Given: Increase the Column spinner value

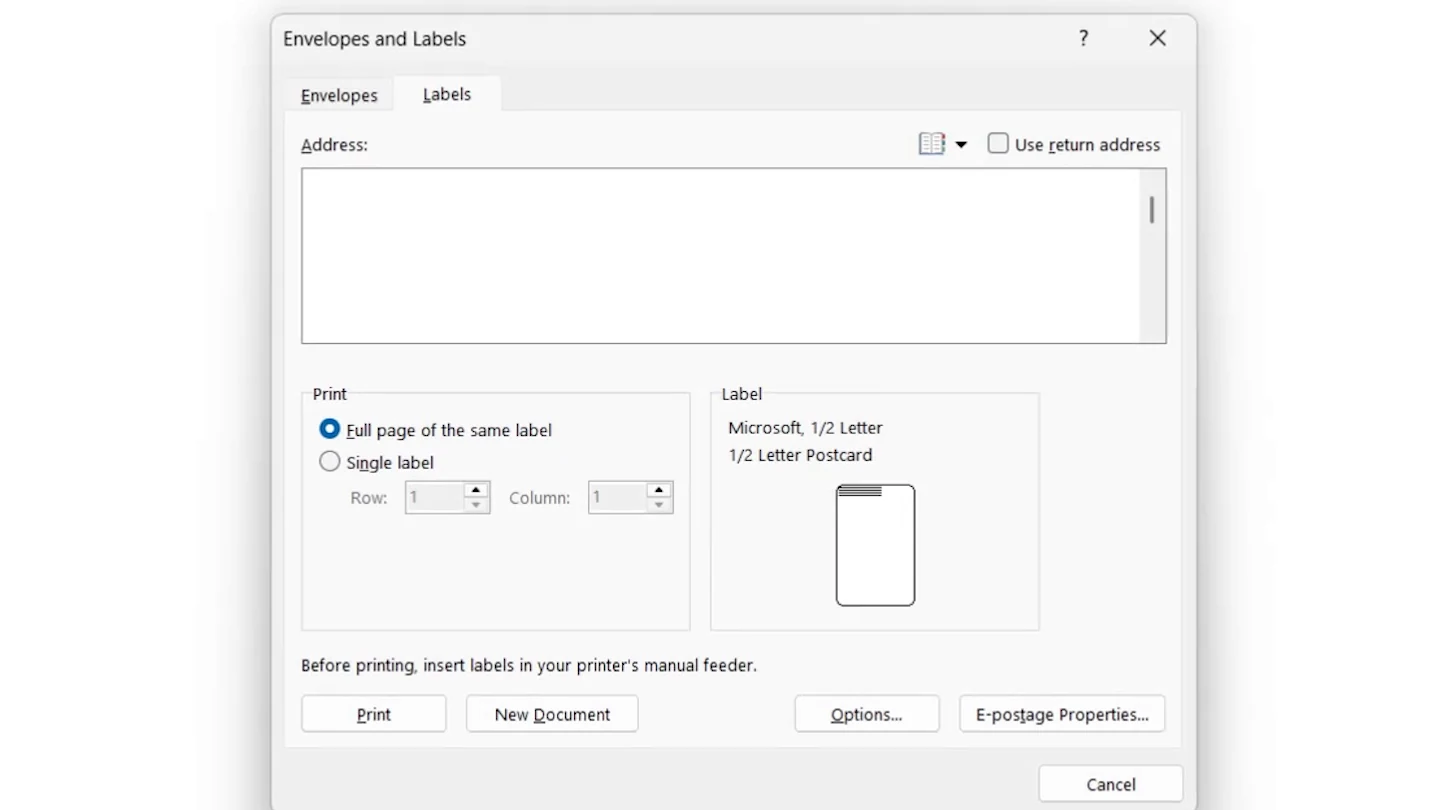Looking at the screenshot, I should click(x=659, y=490).
